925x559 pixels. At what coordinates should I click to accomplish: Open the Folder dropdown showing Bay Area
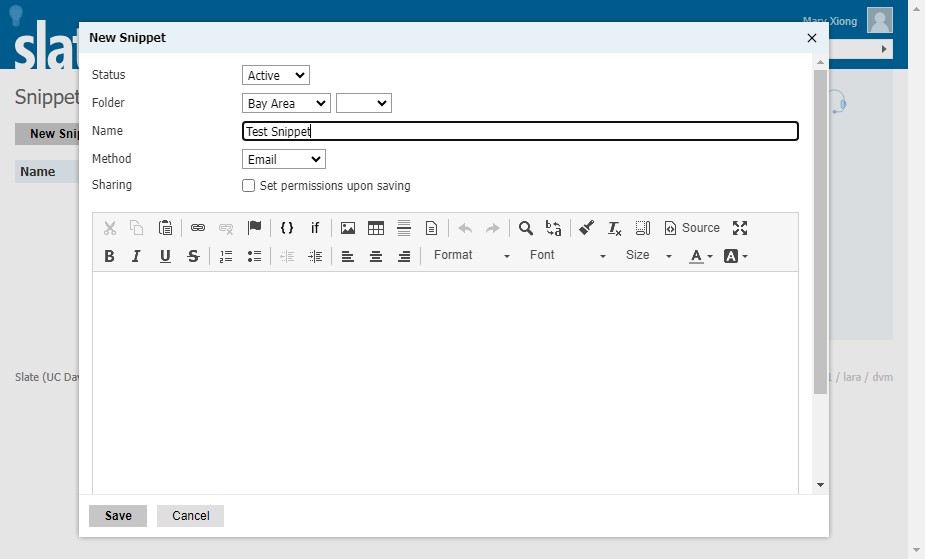[x=286, y=103]
